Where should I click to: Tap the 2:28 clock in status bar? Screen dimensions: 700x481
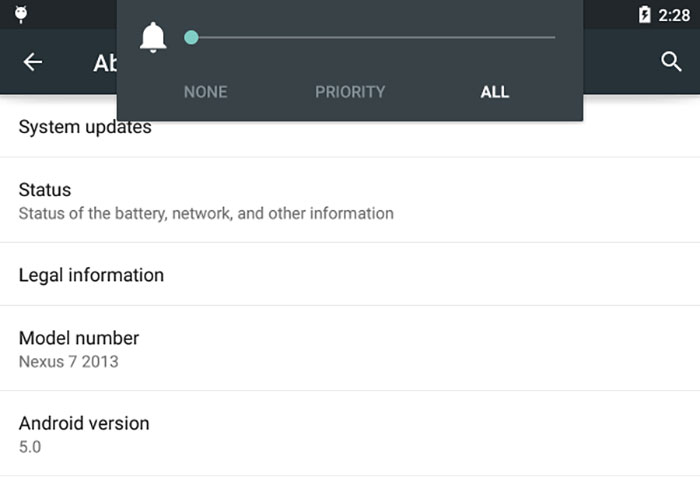[x=674, y=15]
